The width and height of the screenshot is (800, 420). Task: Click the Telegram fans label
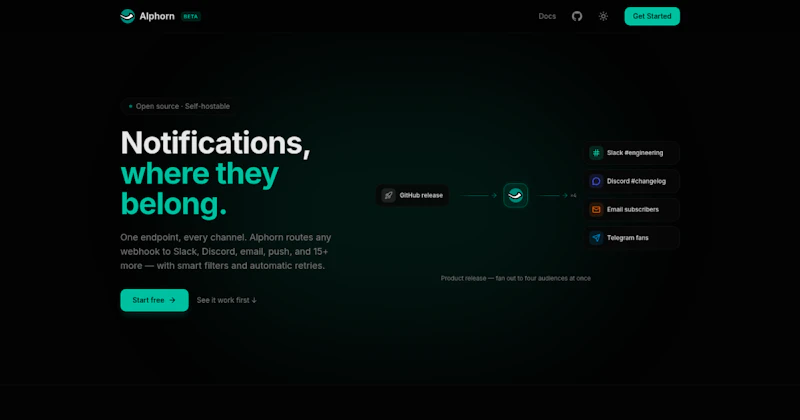628,238
